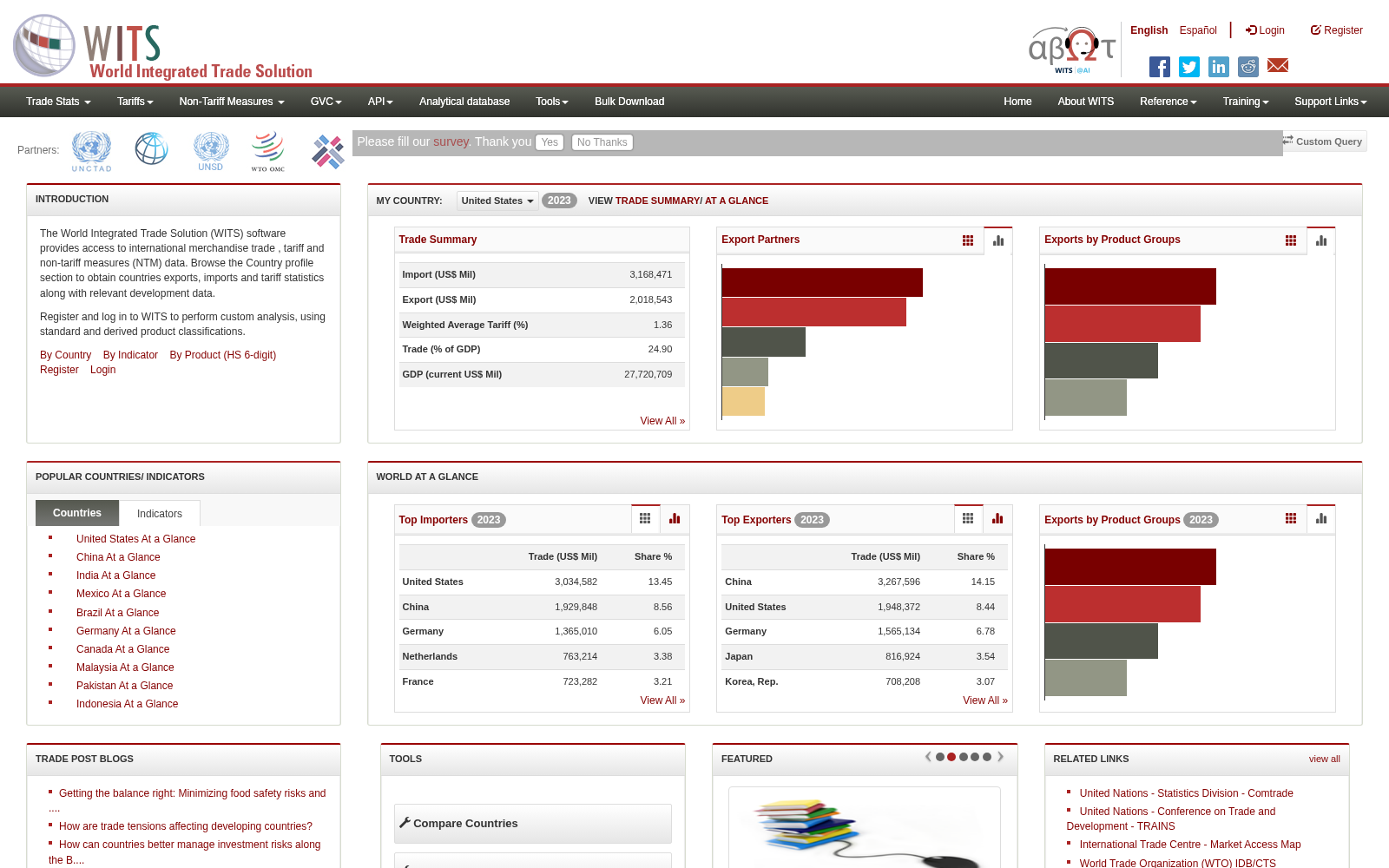Go to previous Featured carousel slide
Viewport: 1389px width, 868px height.
click(928, 757)
